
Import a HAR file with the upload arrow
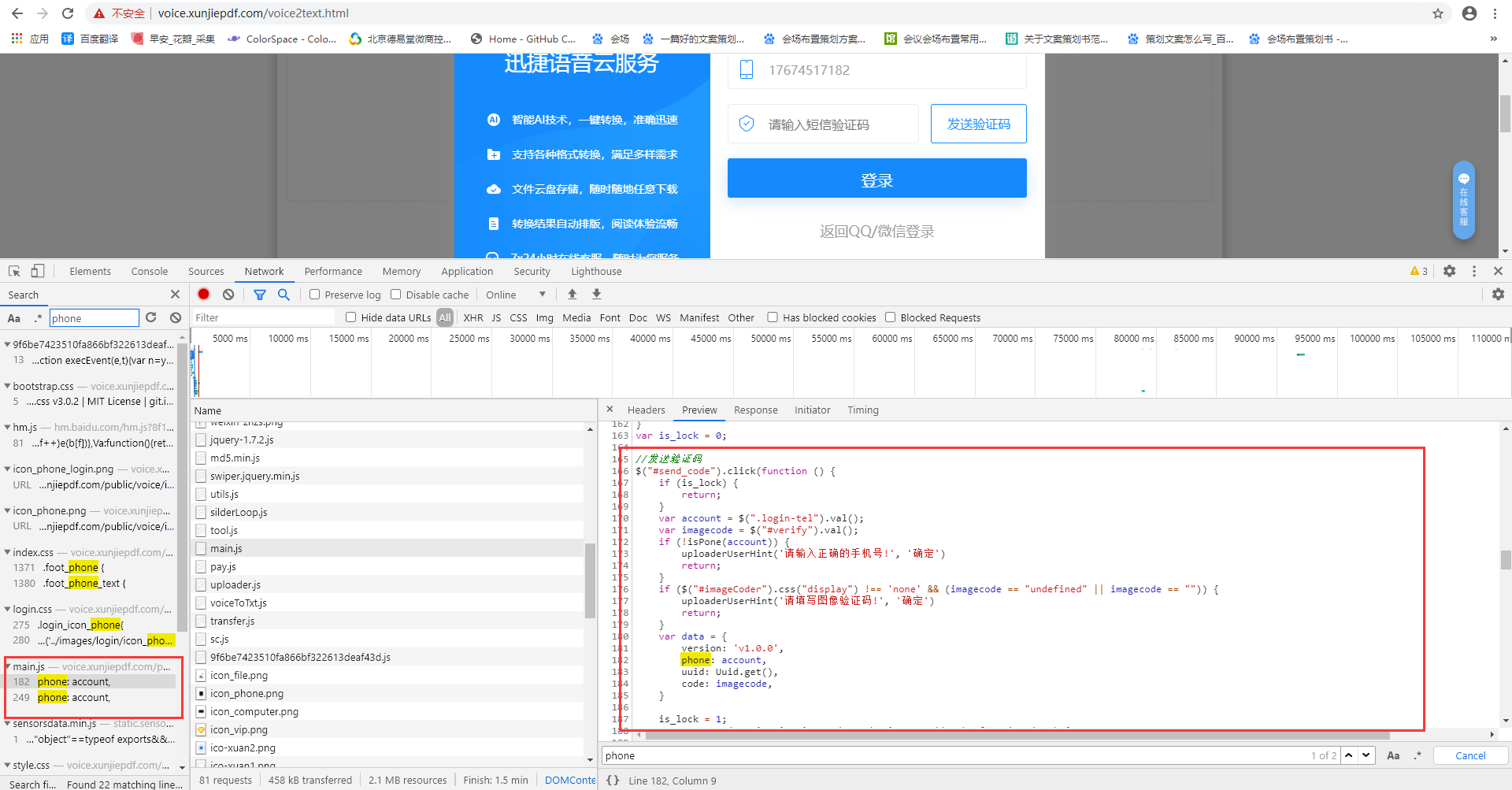pos(573,294)
